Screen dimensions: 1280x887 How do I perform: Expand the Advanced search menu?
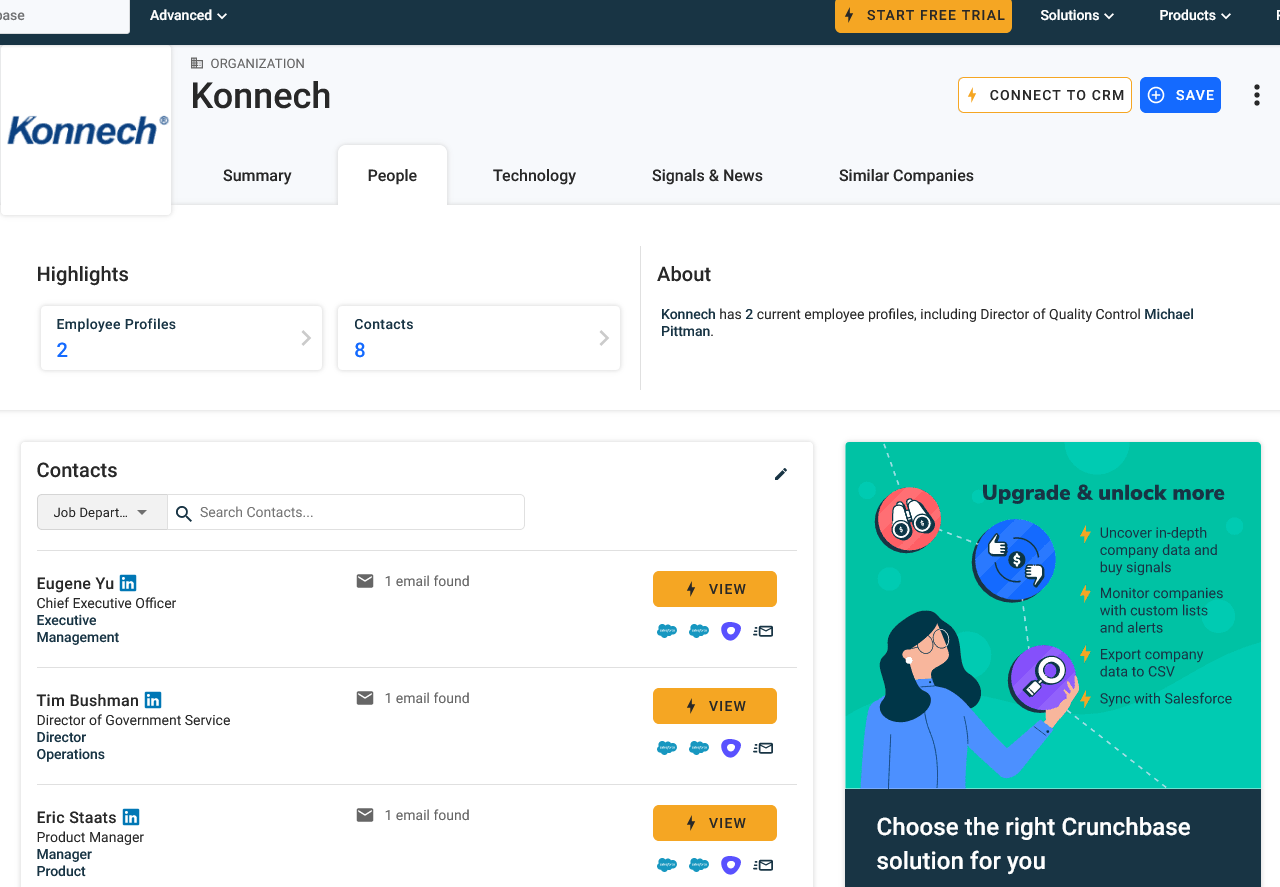click(x=188, y=15)
